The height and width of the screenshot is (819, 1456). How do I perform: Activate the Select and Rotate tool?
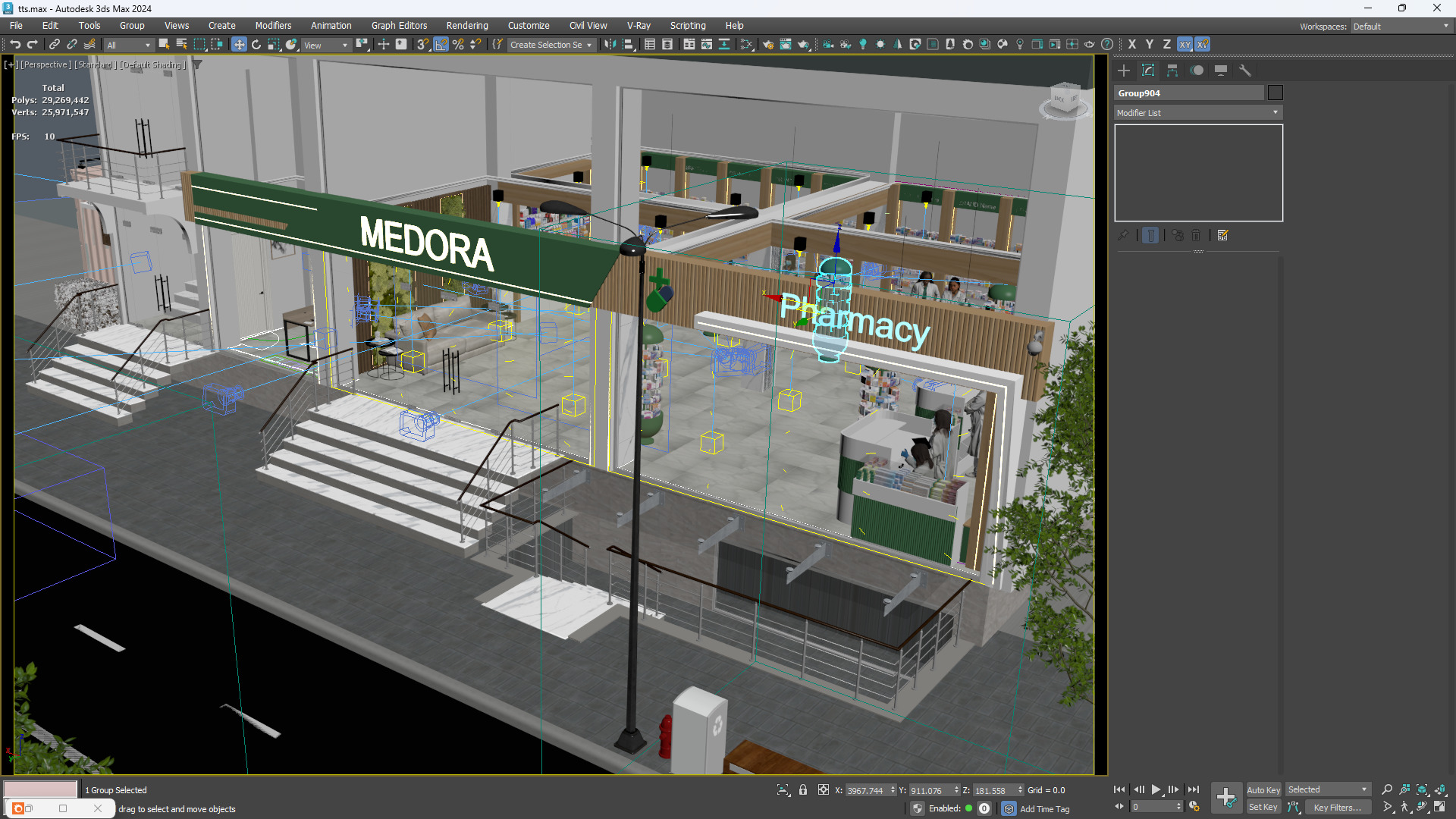point(256,45)
